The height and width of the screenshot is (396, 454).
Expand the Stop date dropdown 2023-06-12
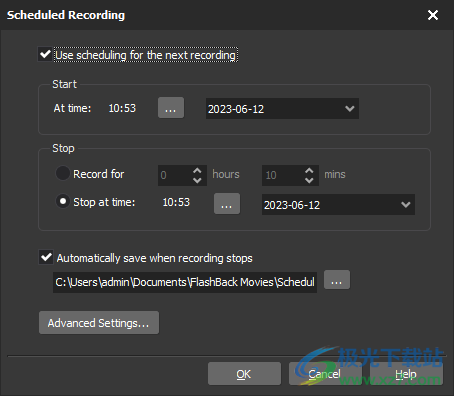(406, 204)
